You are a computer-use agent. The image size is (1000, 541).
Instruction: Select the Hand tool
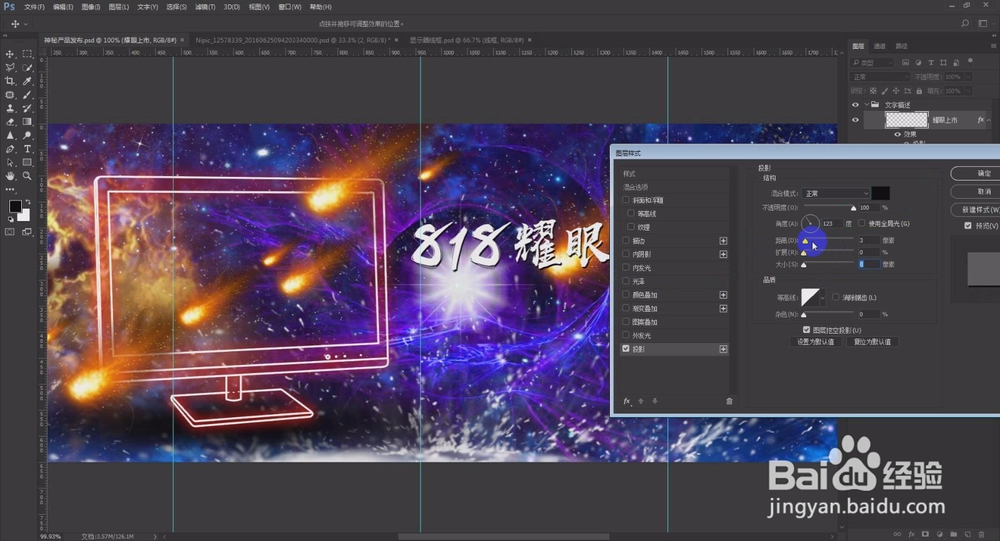(x=10, y=175)
